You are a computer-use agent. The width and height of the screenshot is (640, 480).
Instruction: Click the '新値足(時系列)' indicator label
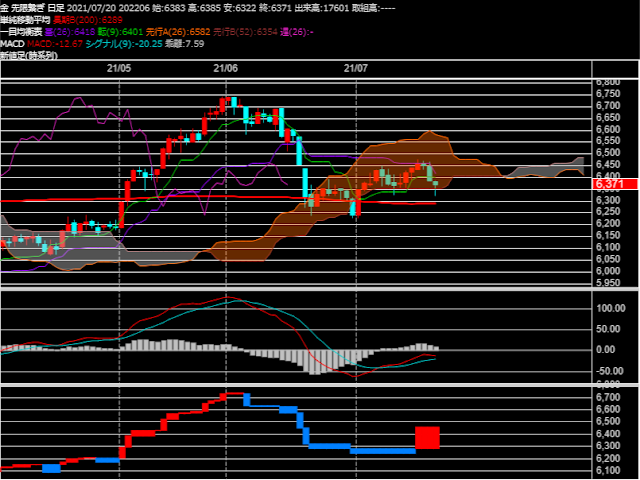pyautogui.click(x=29, y=56)
